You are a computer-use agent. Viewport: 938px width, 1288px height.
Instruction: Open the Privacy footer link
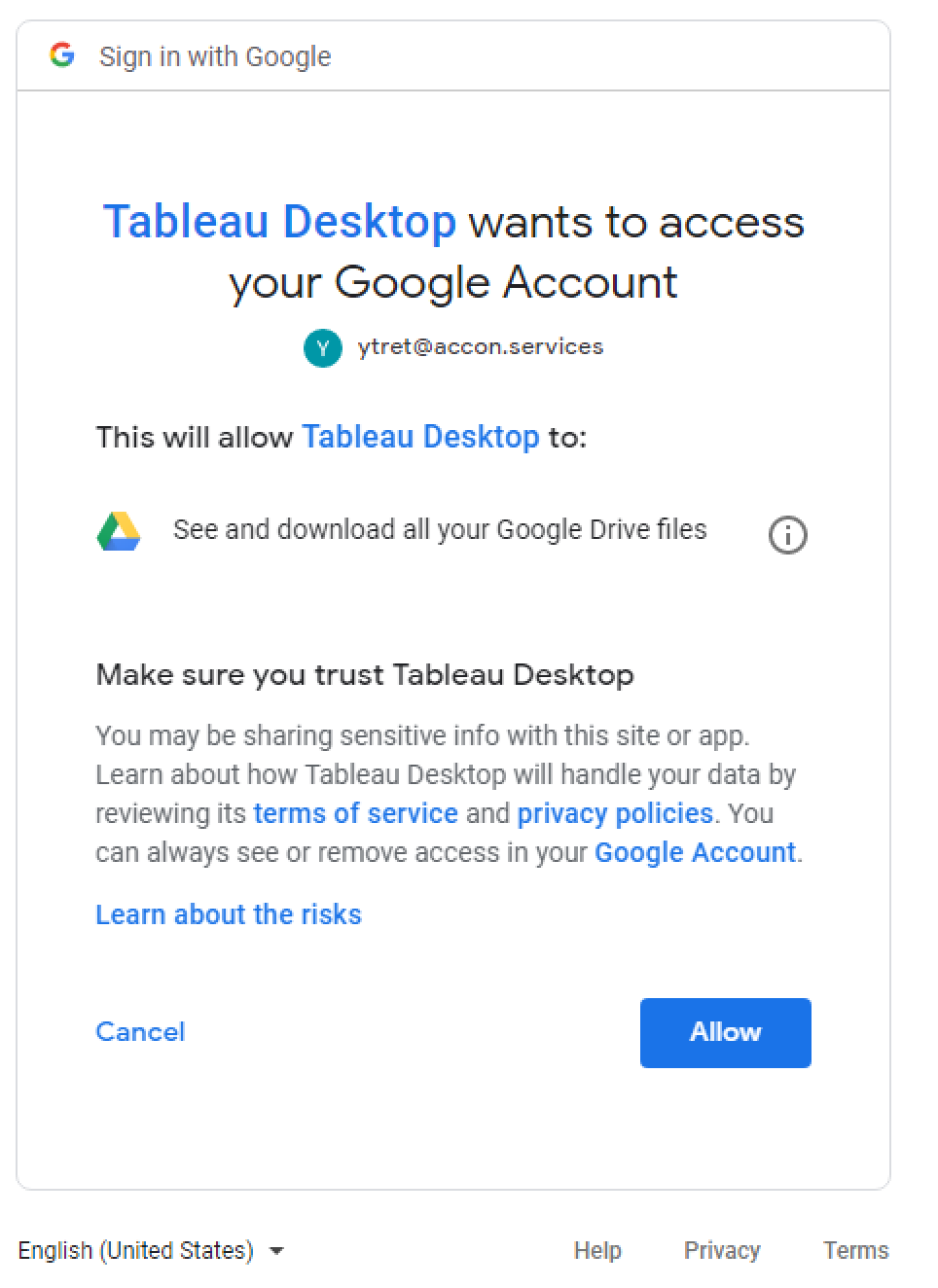pos(722,1250)
